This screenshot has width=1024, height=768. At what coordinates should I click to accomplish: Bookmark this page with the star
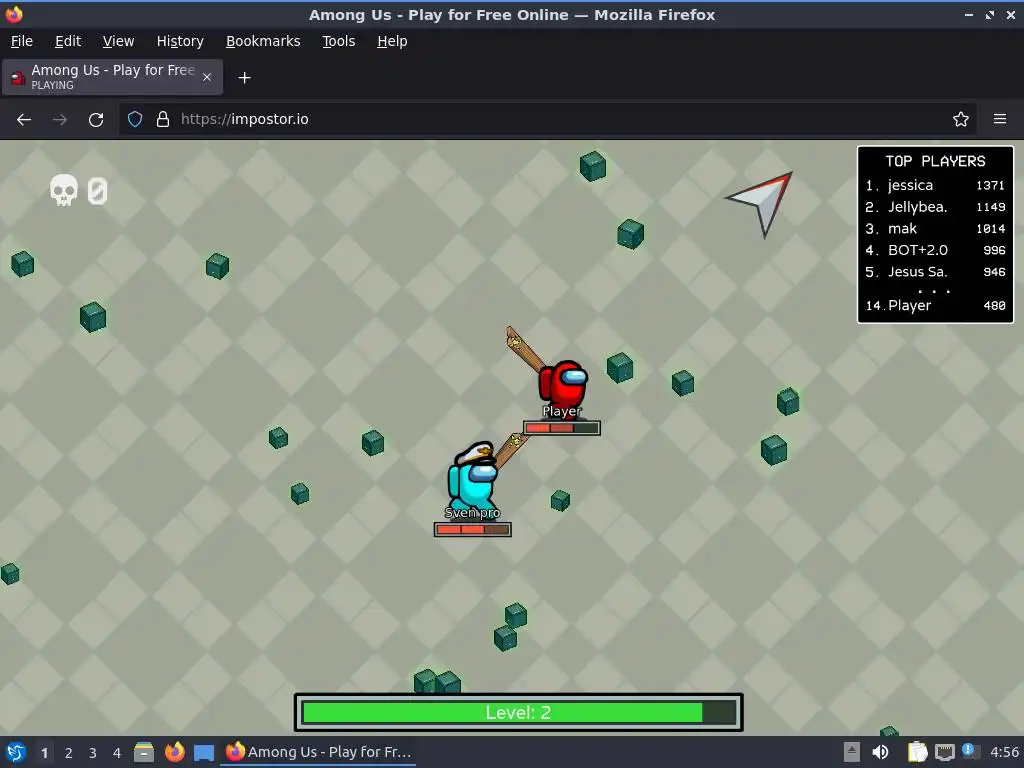pyautogui.click(x=961, y=120)
